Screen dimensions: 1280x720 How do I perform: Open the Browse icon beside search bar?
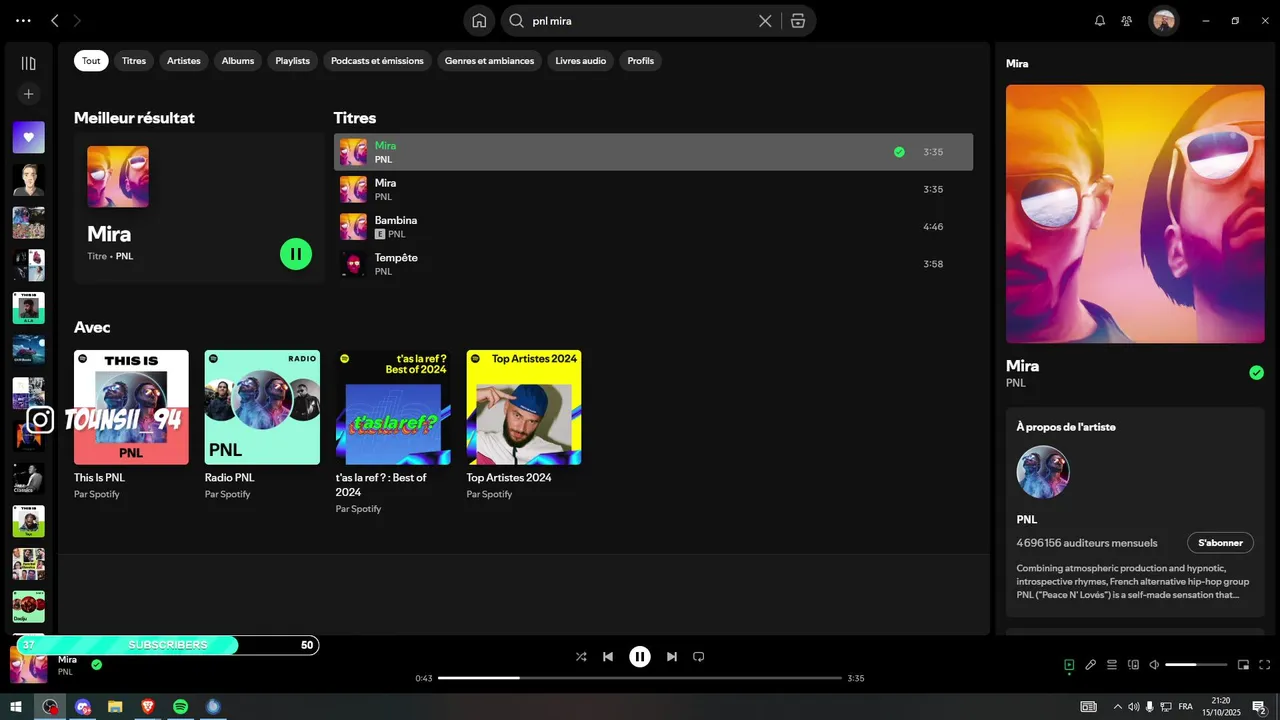[797, 20]
